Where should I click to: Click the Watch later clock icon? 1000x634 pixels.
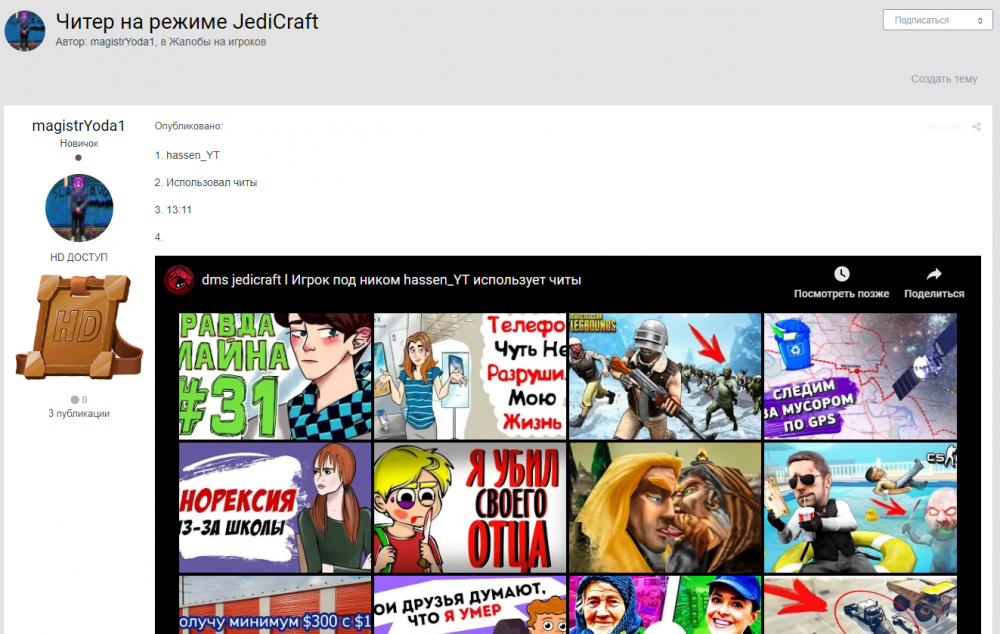coord(841,274)
